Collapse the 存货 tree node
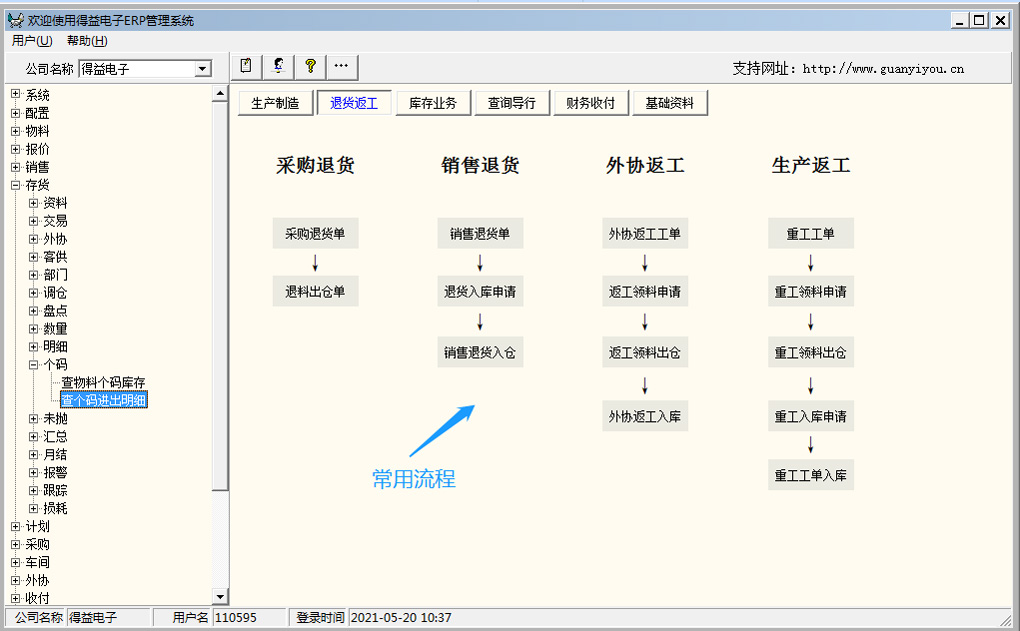 pyautogui.click(x=16, y=185)
